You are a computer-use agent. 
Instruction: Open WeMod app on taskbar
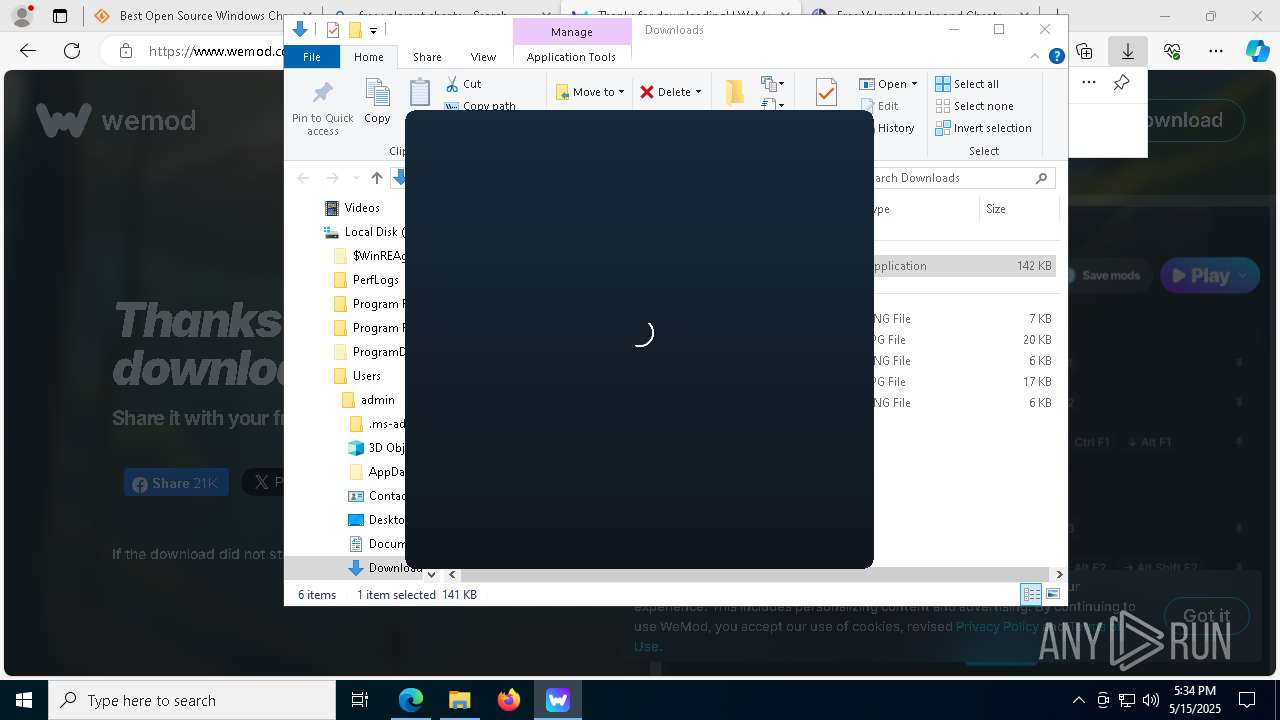tap(558, 700)
